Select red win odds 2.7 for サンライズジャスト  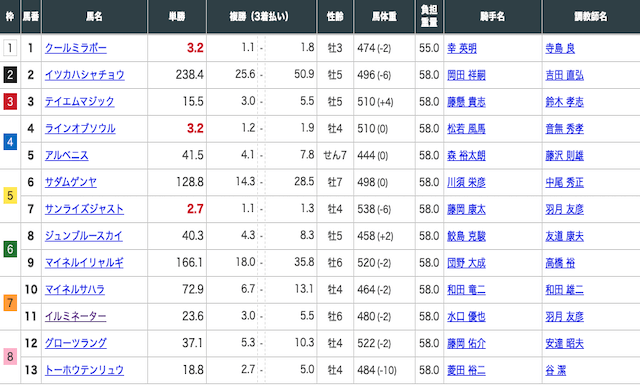coord(195,209)
